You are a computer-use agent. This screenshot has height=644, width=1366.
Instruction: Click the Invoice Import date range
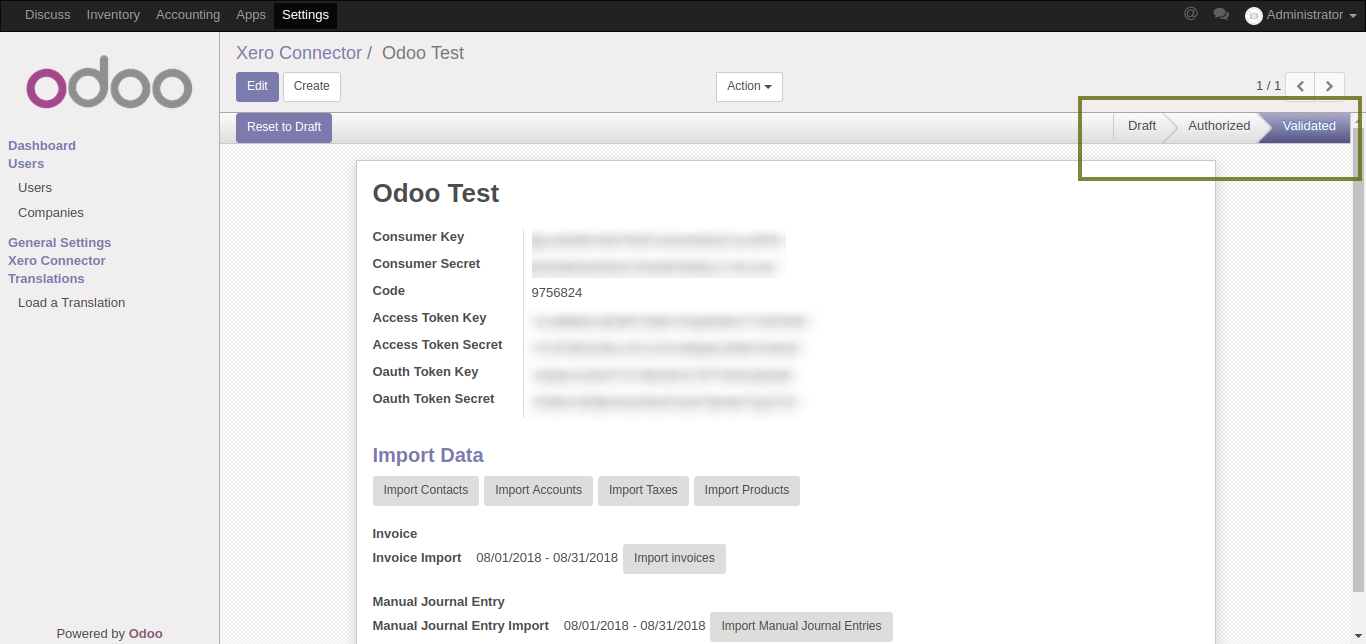point(547,558)
